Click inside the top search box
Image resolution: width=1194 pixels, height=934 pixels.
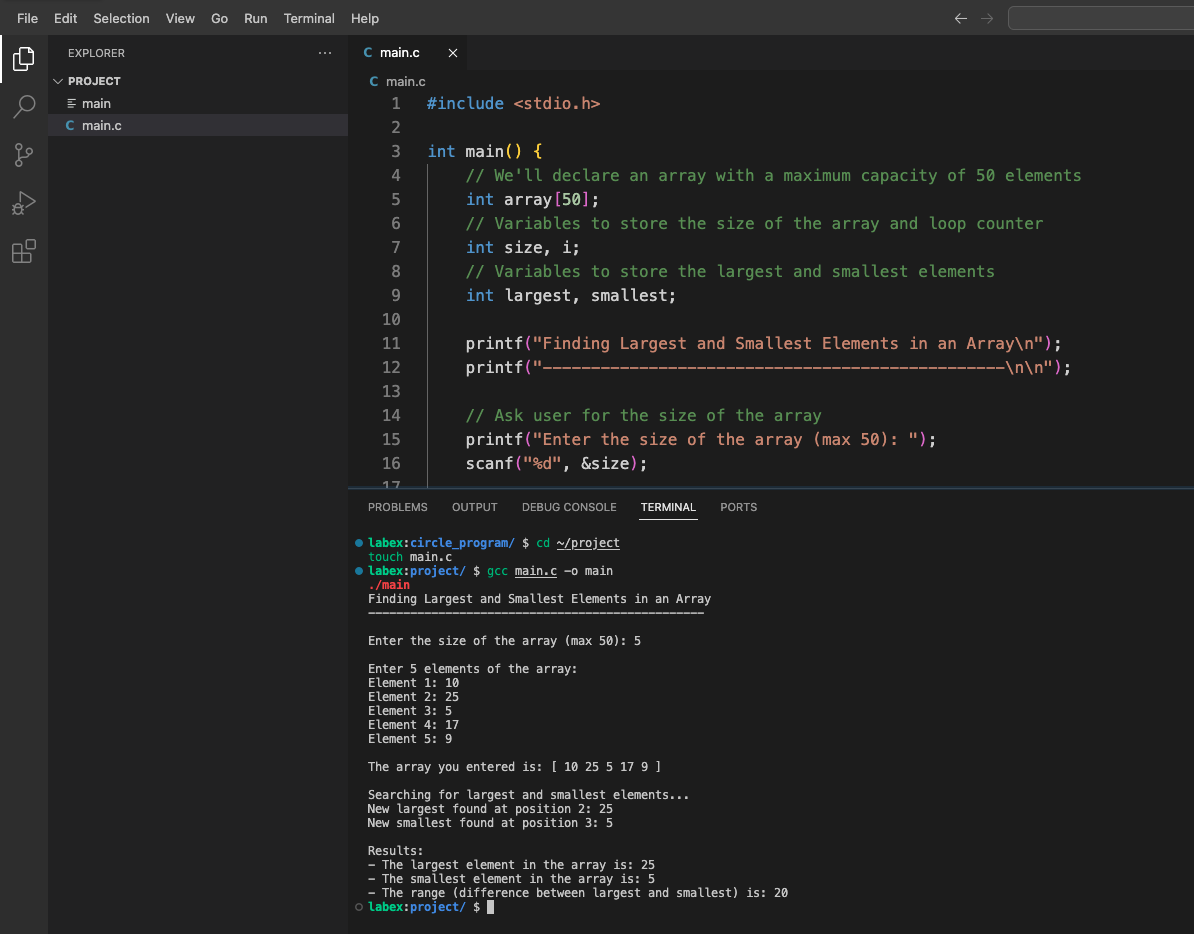click(1100, 17)
